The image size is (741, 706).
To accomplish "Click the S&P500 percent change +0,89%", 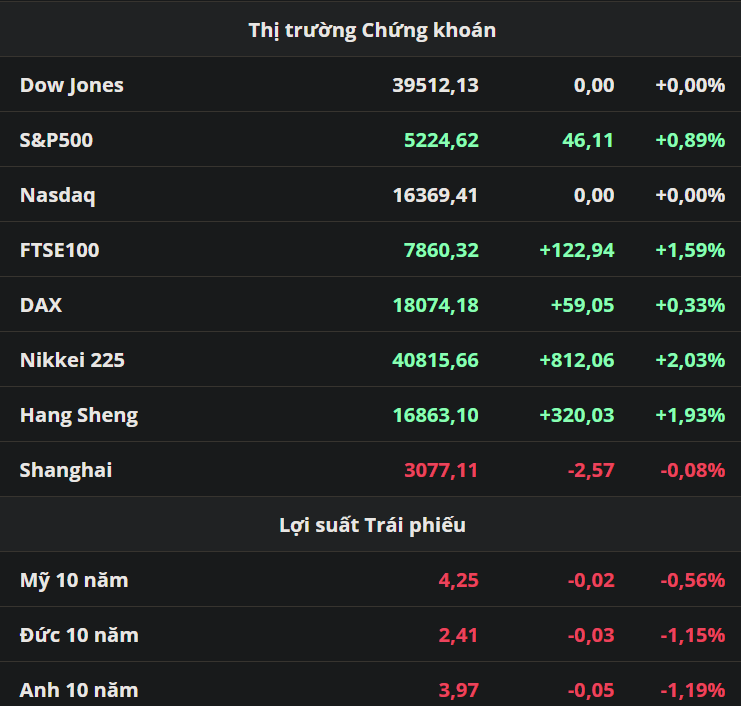I will pos(689,140).
